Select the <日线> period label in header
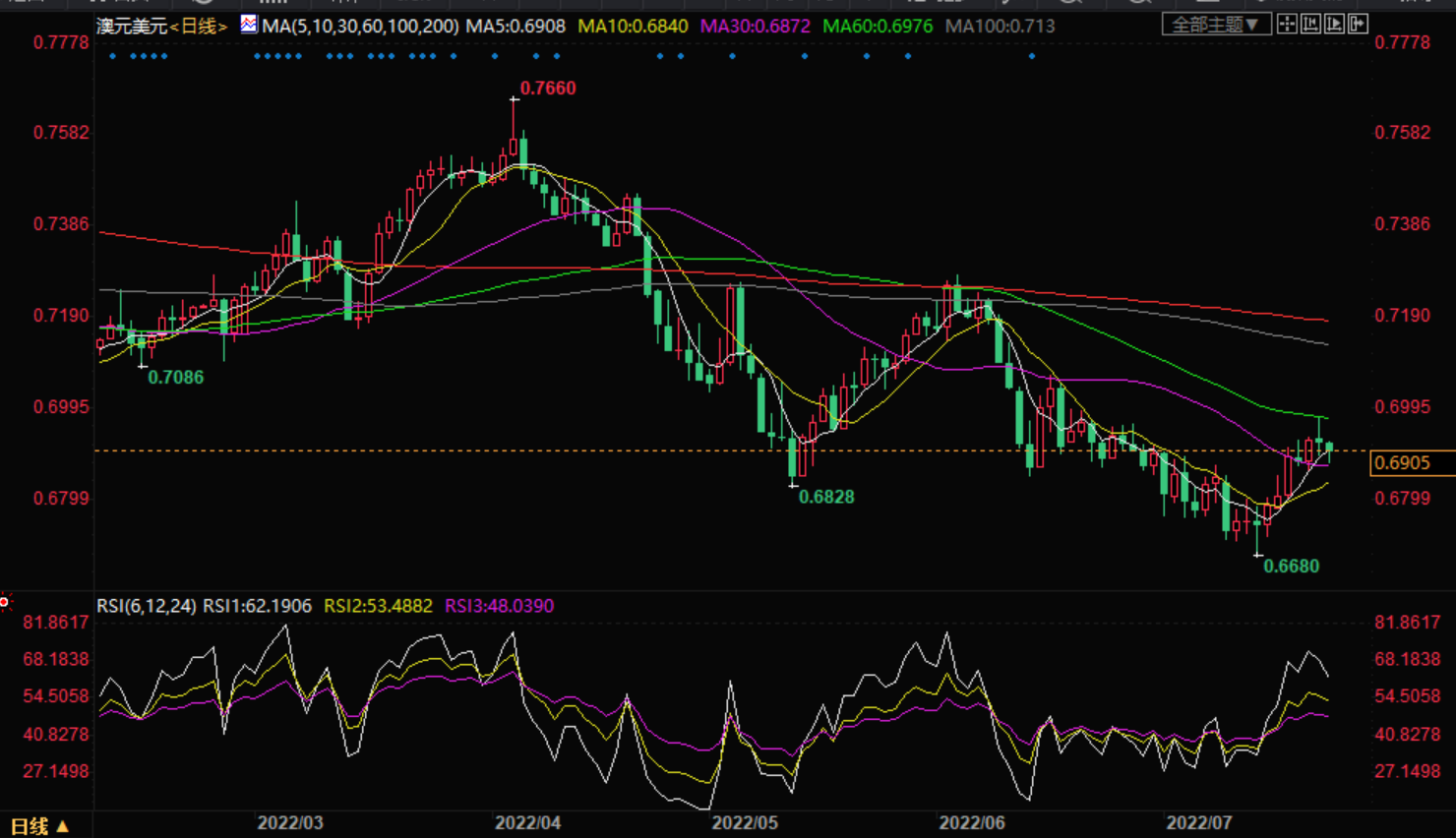 click(x=199, y=27)
